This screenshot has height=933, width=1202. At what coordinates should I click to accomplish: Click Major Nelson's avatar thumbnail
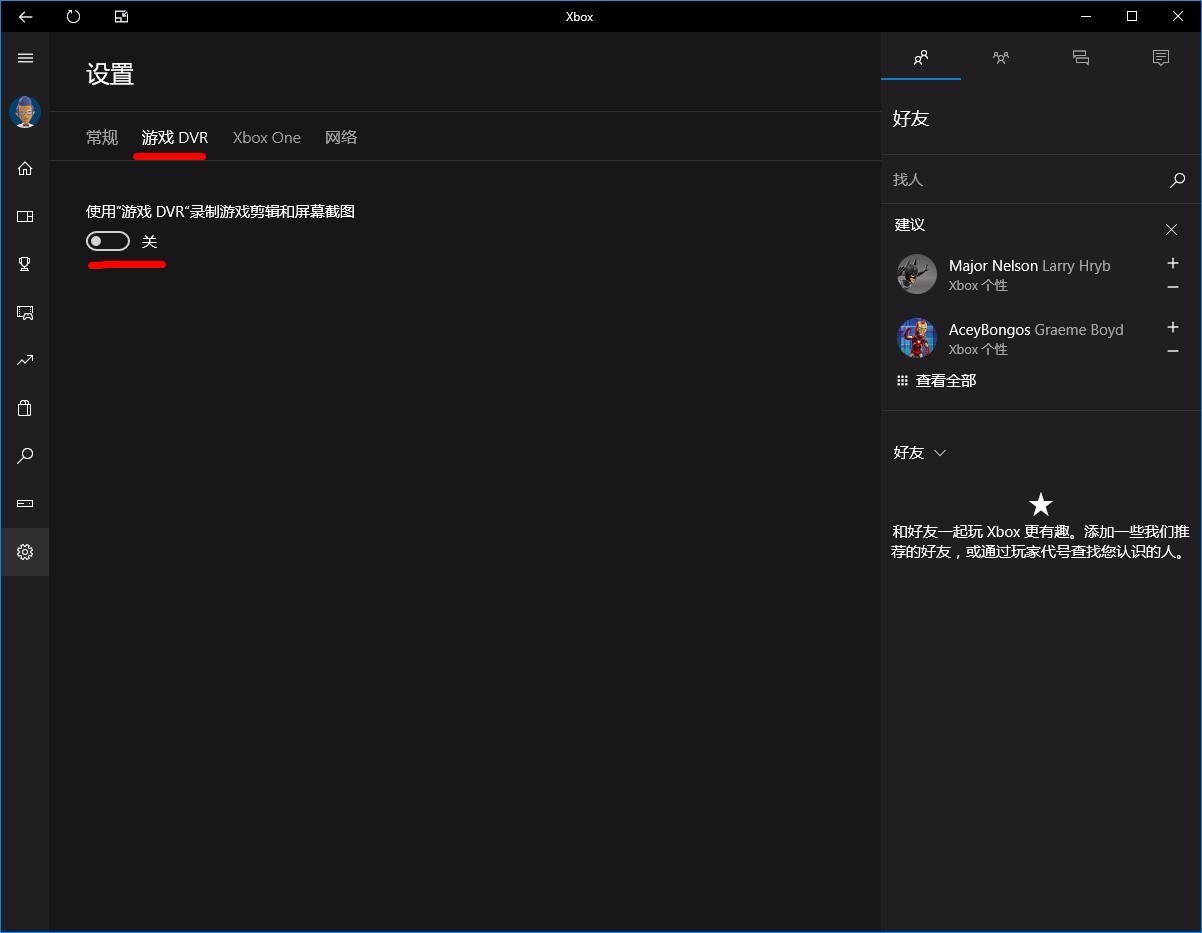click(917, 274)
